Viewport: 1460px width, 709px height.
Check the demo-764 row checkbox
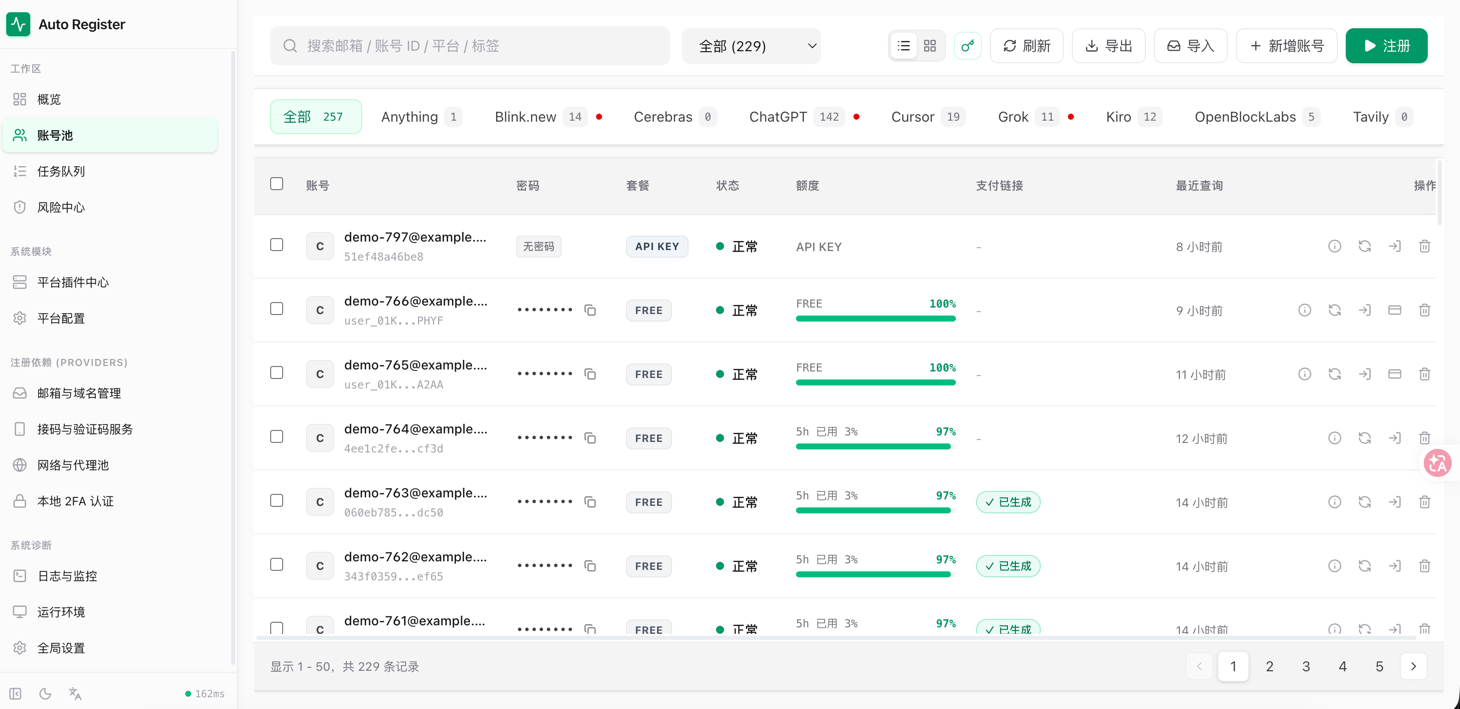click(277, 437)
